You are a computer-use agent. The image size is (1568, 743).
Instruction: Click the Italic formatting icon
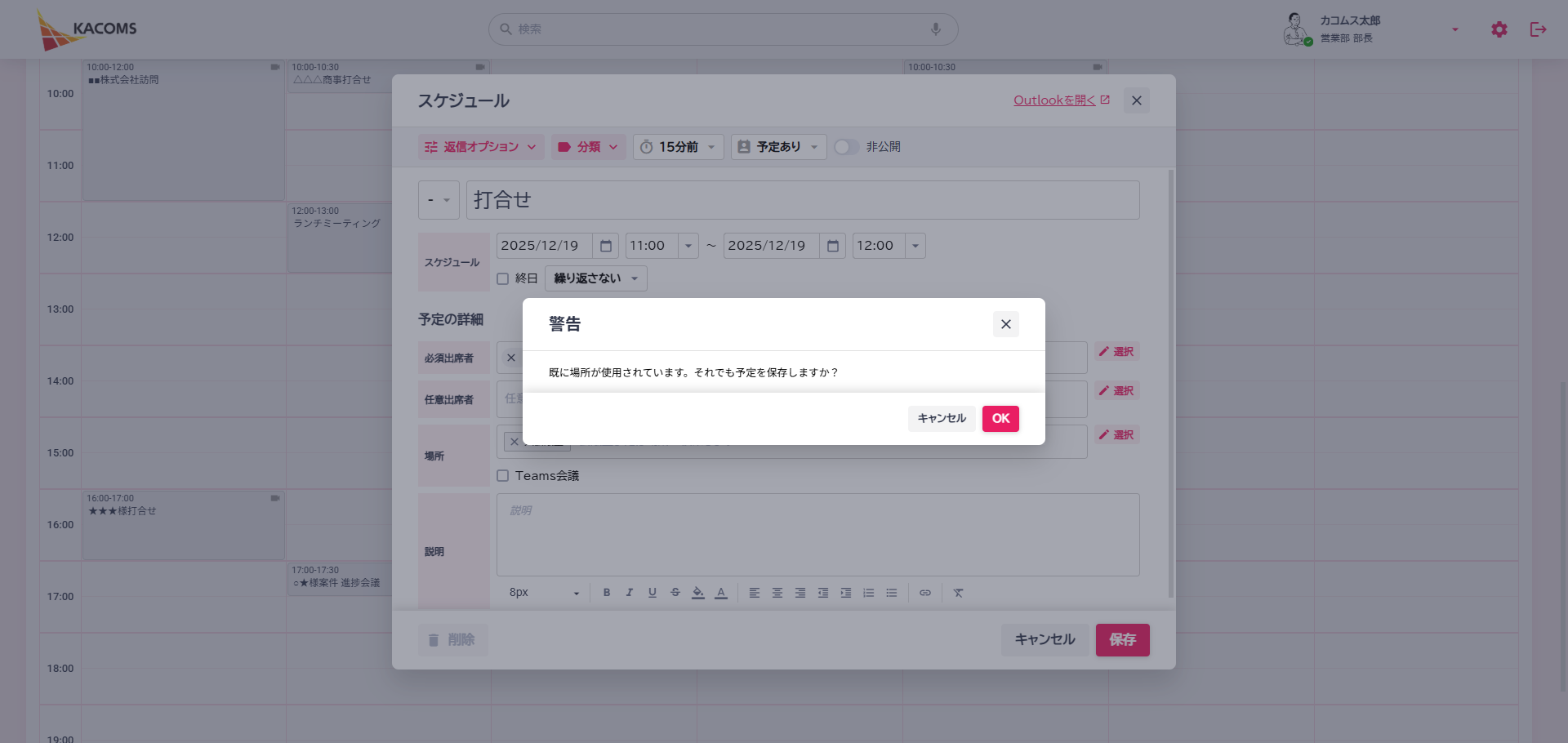(629, 593)
